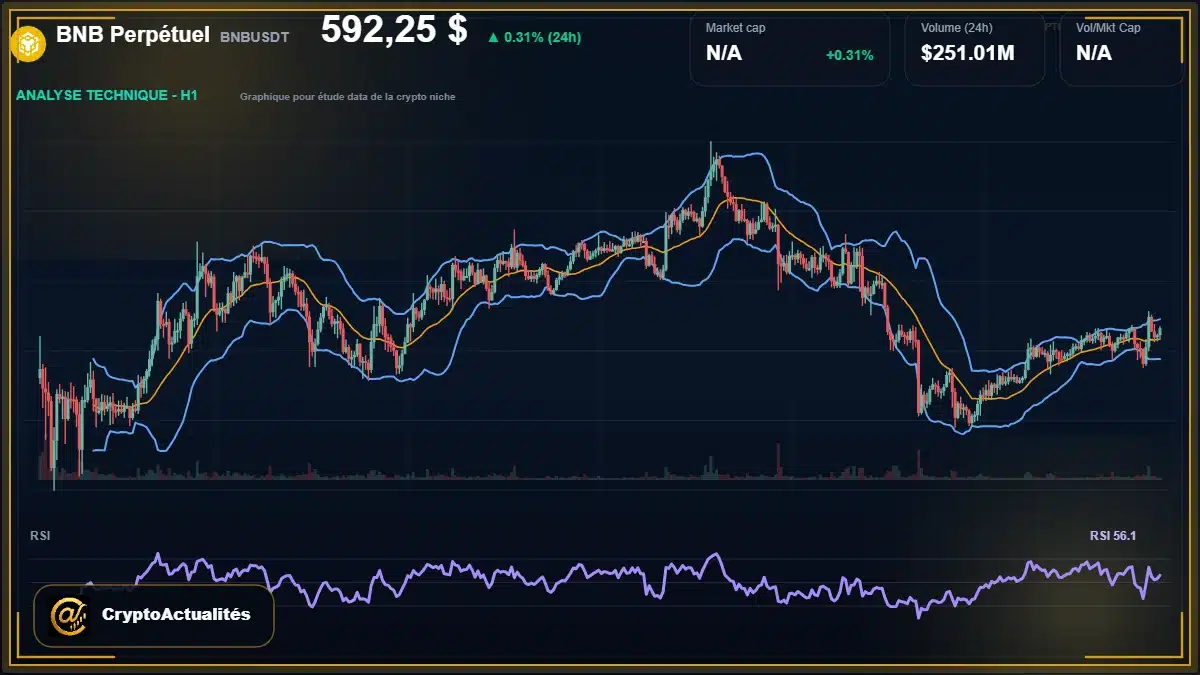Viewport: 1200px width, 675px height.
Task: Click the ANALYSE TECHNIQUE - H1 heading
Action: [107, 96]
